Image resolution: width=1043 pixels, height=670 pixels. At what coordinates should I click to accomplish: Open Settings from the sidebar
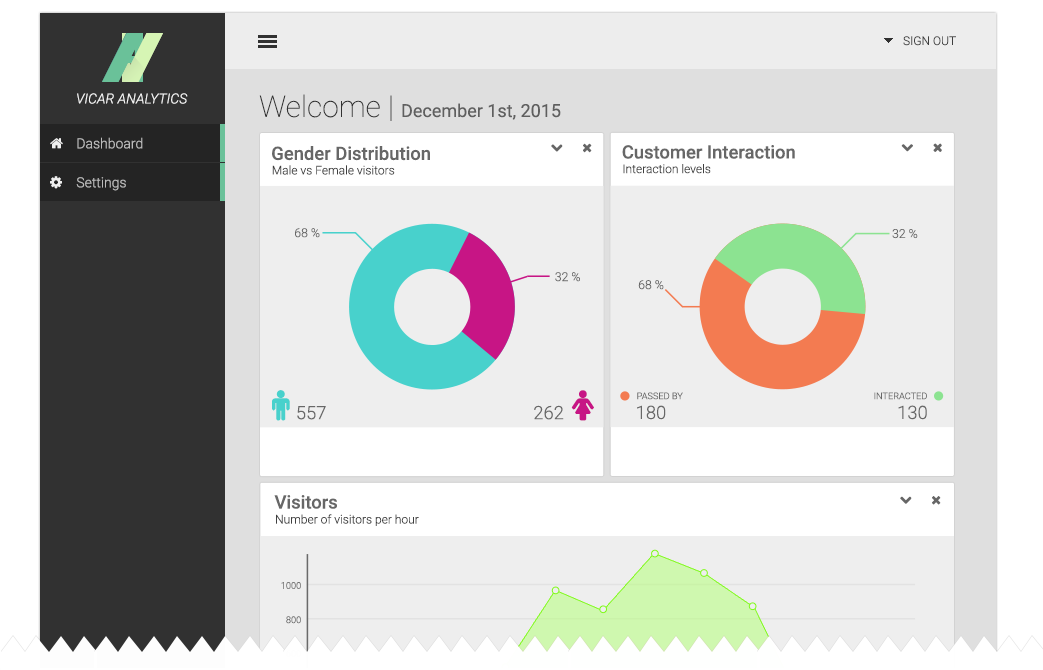[x=102, y=182]
